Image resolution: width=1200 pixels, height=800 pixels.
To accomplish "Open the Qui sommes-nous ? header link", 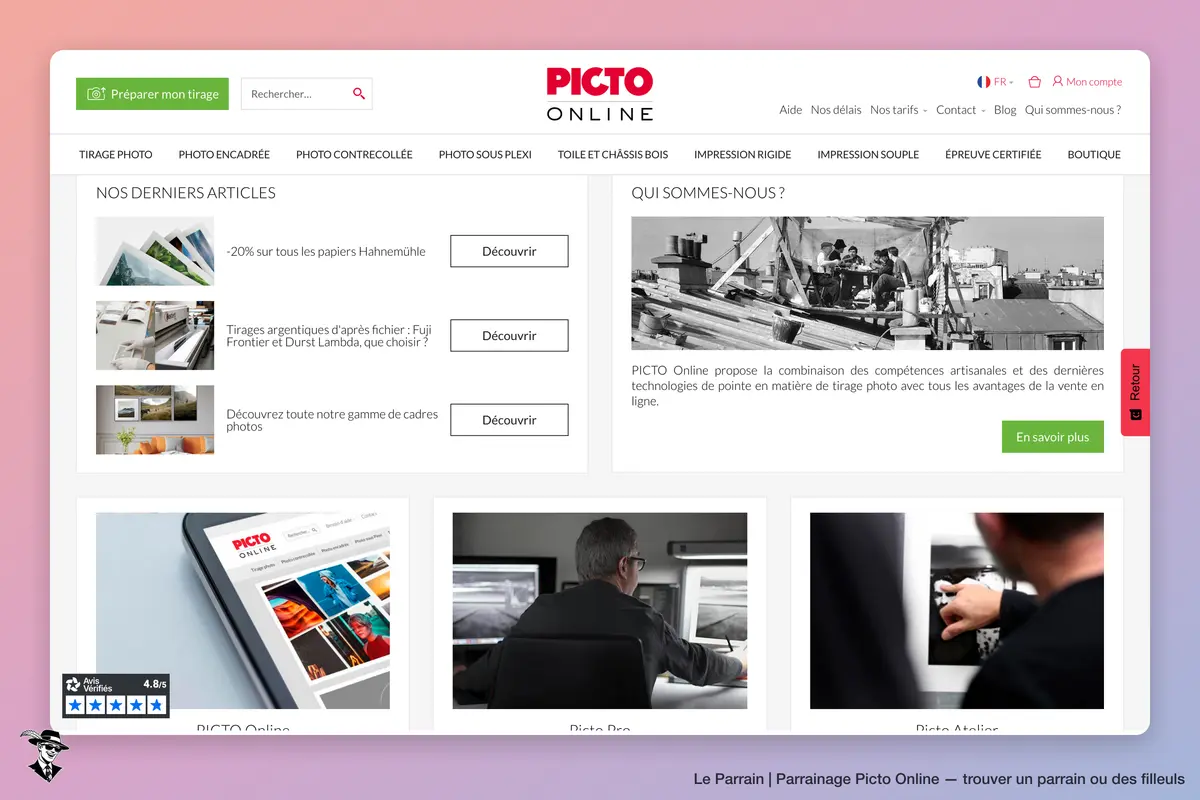I will coord(1073,110).
